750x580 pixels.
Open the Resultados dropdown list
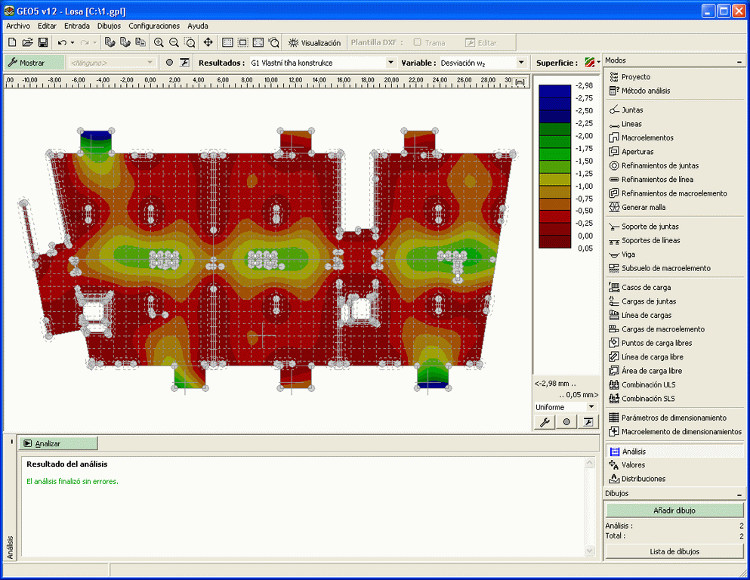pyautogui.click(x=391, y=62)
